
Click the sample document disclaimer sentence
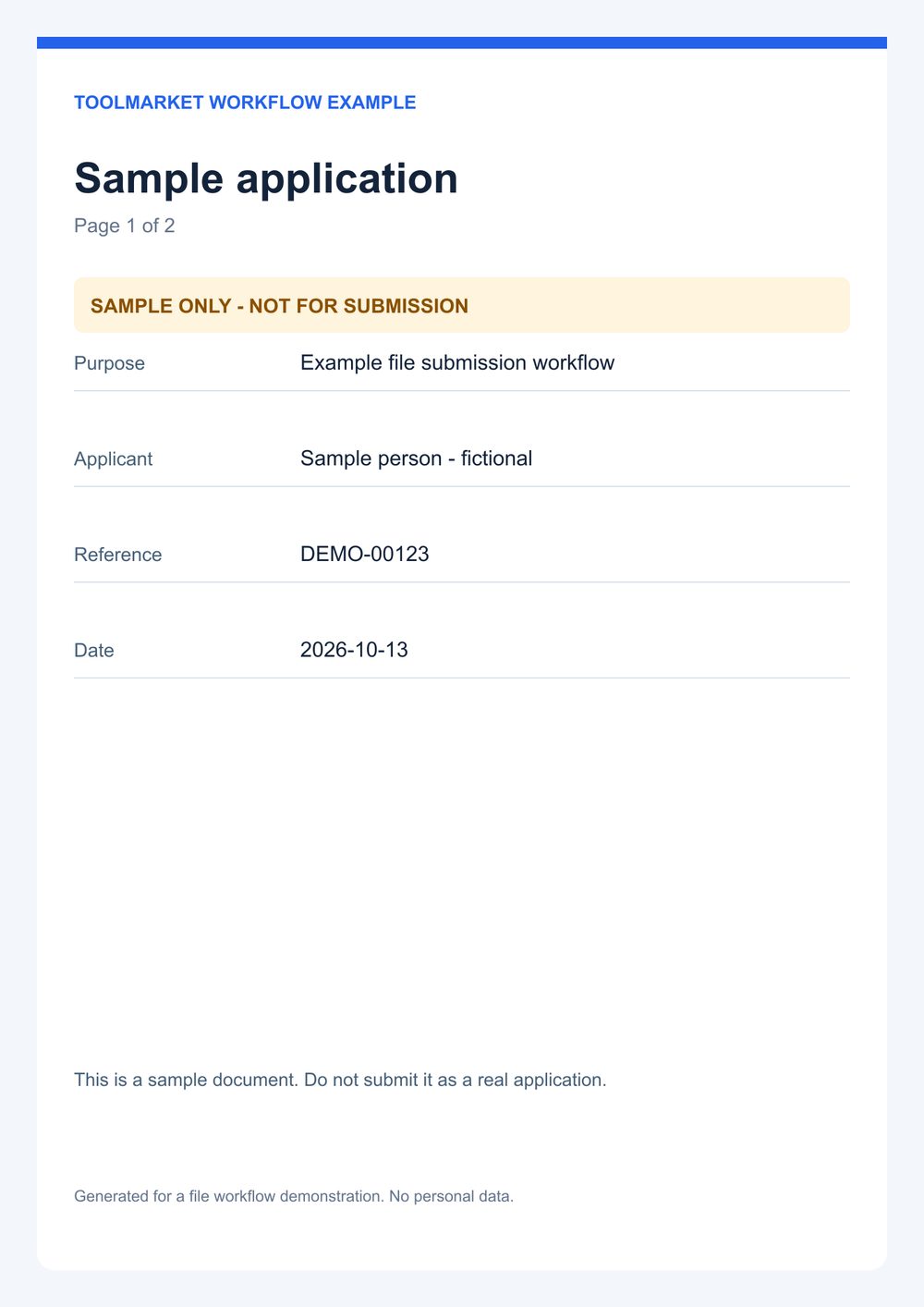point(340,1080)
